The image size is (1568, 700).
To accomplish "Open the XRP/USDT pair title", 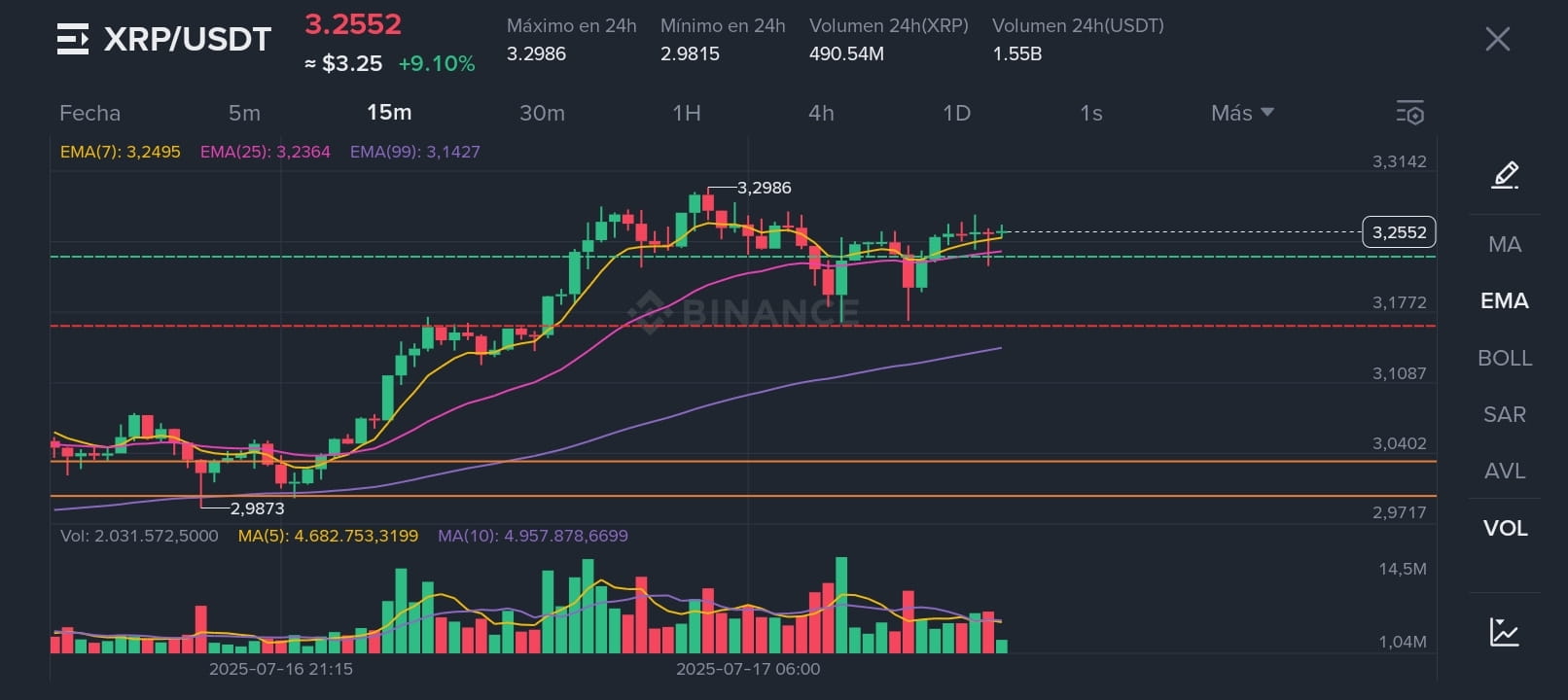I will pyautogui.click(x=188, y=39).
